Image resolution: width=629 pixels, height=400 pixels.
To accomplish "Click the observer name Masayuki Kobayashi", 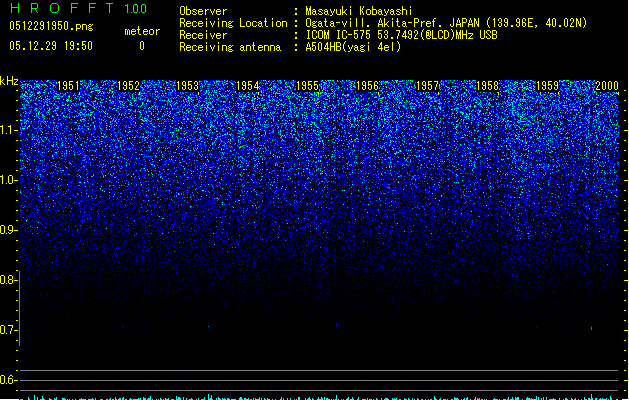I will tap(359, 11).
